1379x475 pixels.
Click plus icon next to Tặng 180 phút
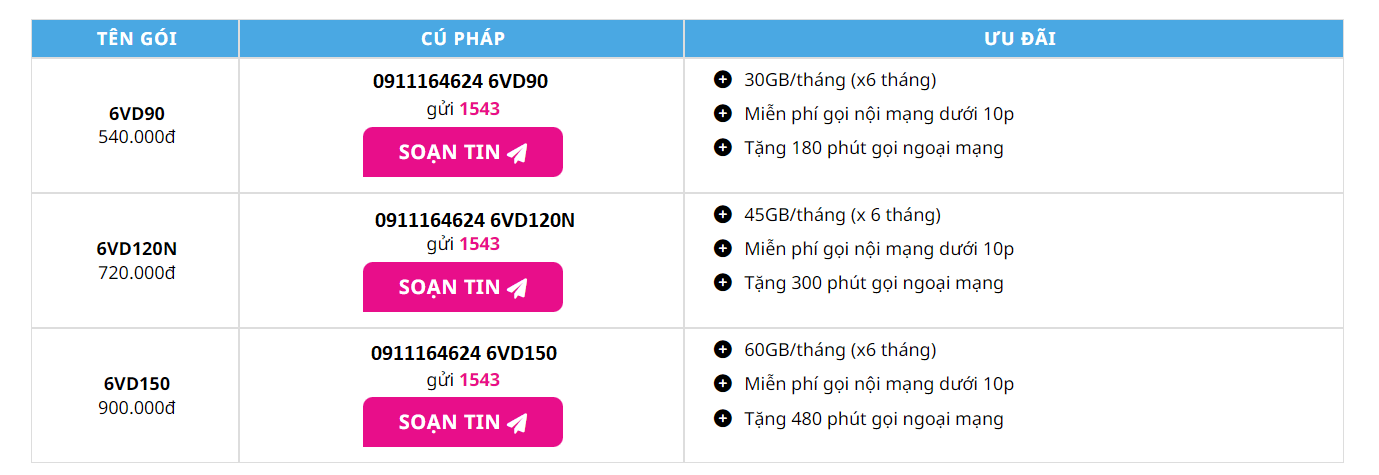723,148
